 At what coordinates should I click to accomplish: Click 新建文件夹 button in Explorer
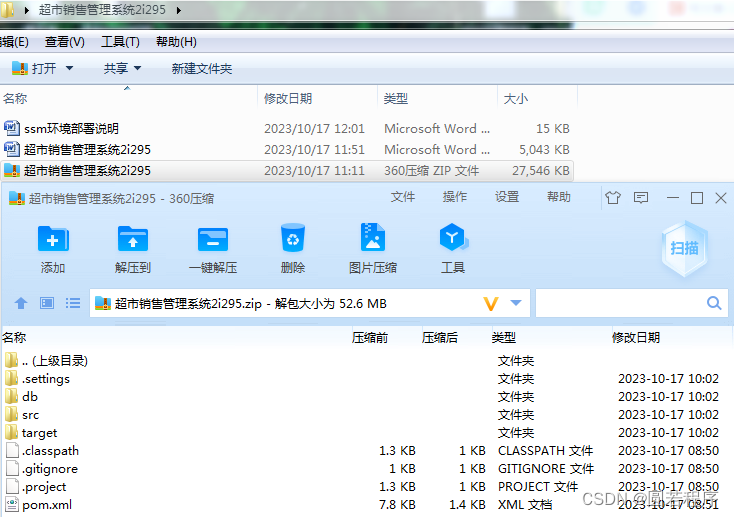click(202, 69)
